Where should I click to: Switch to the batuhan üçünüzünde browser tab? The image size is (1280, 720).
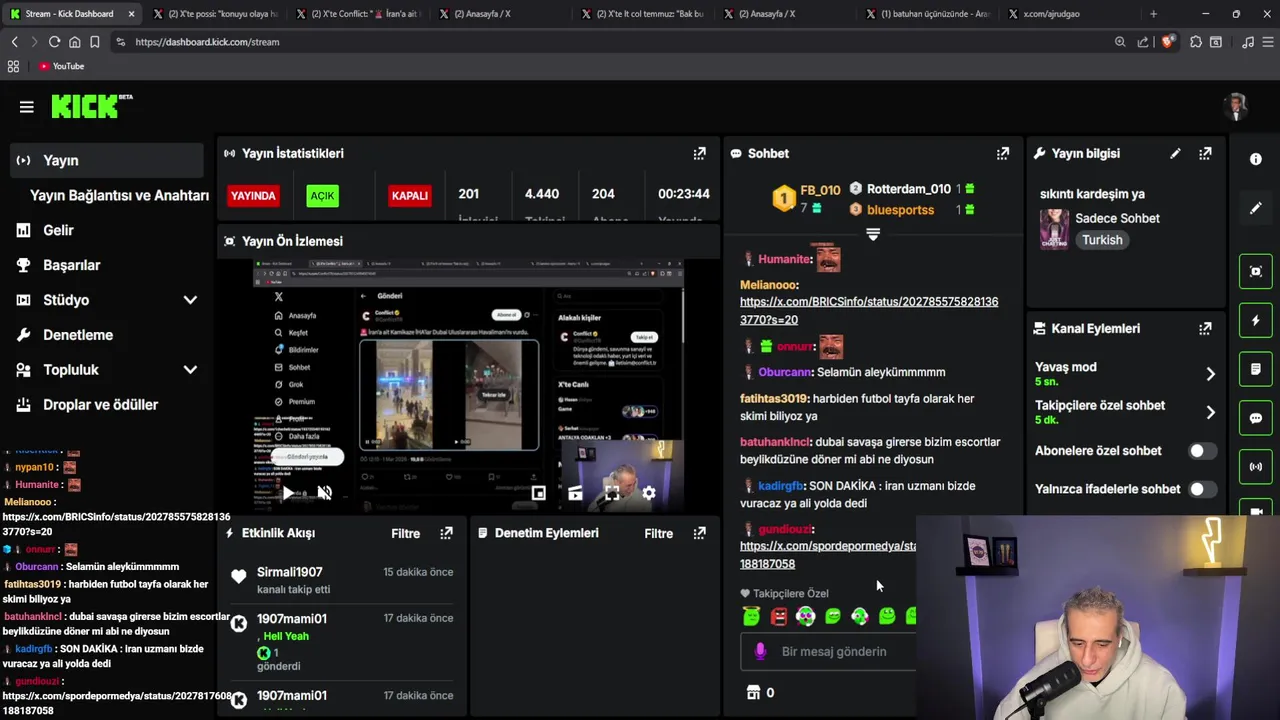pos(927,14)
